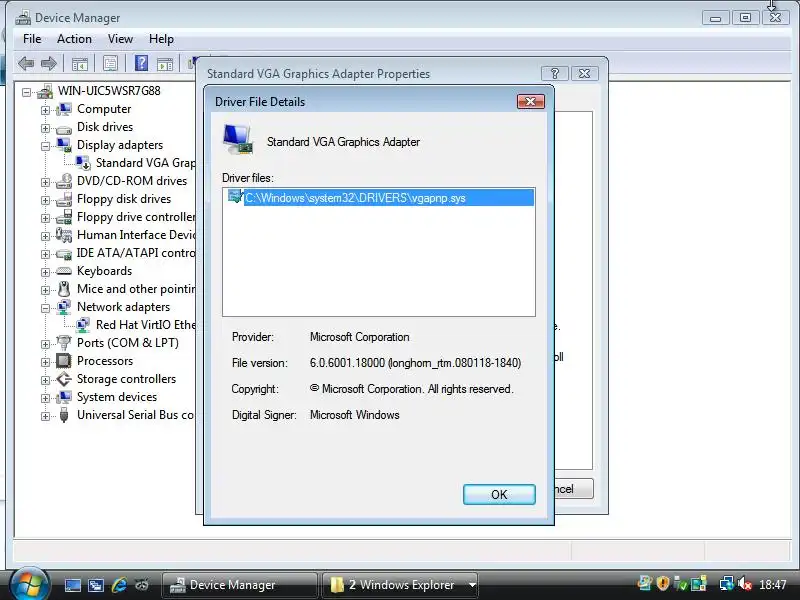
Task: Select the Display adapters category icon
Action: coord(64,145)
